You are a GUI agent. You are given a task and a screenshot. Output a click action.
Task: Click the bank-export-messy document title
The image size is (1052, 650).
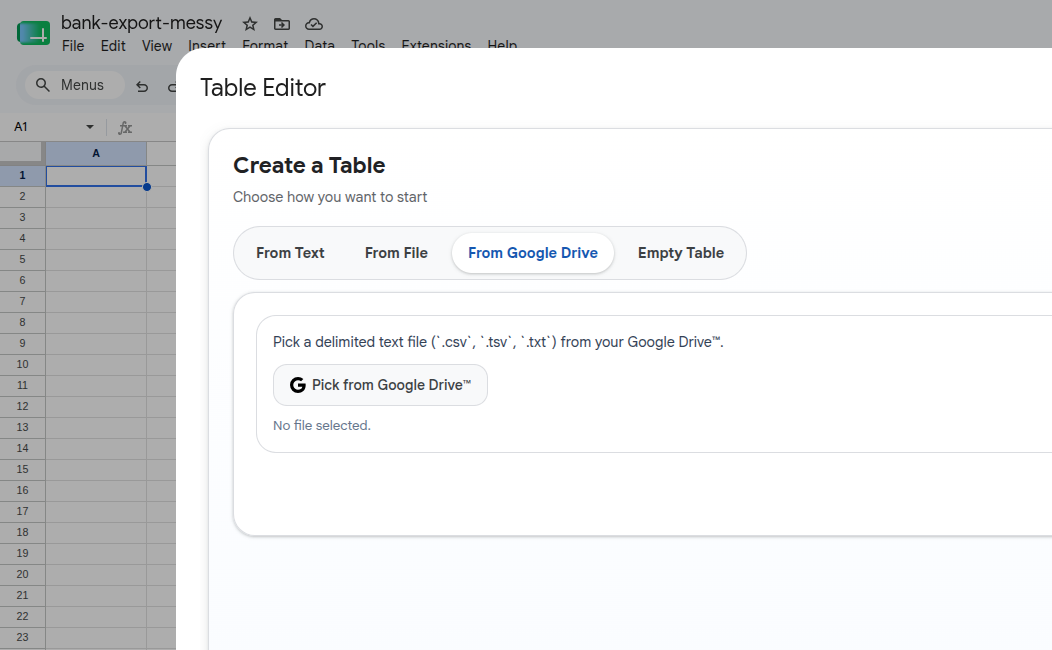(142, 23)
